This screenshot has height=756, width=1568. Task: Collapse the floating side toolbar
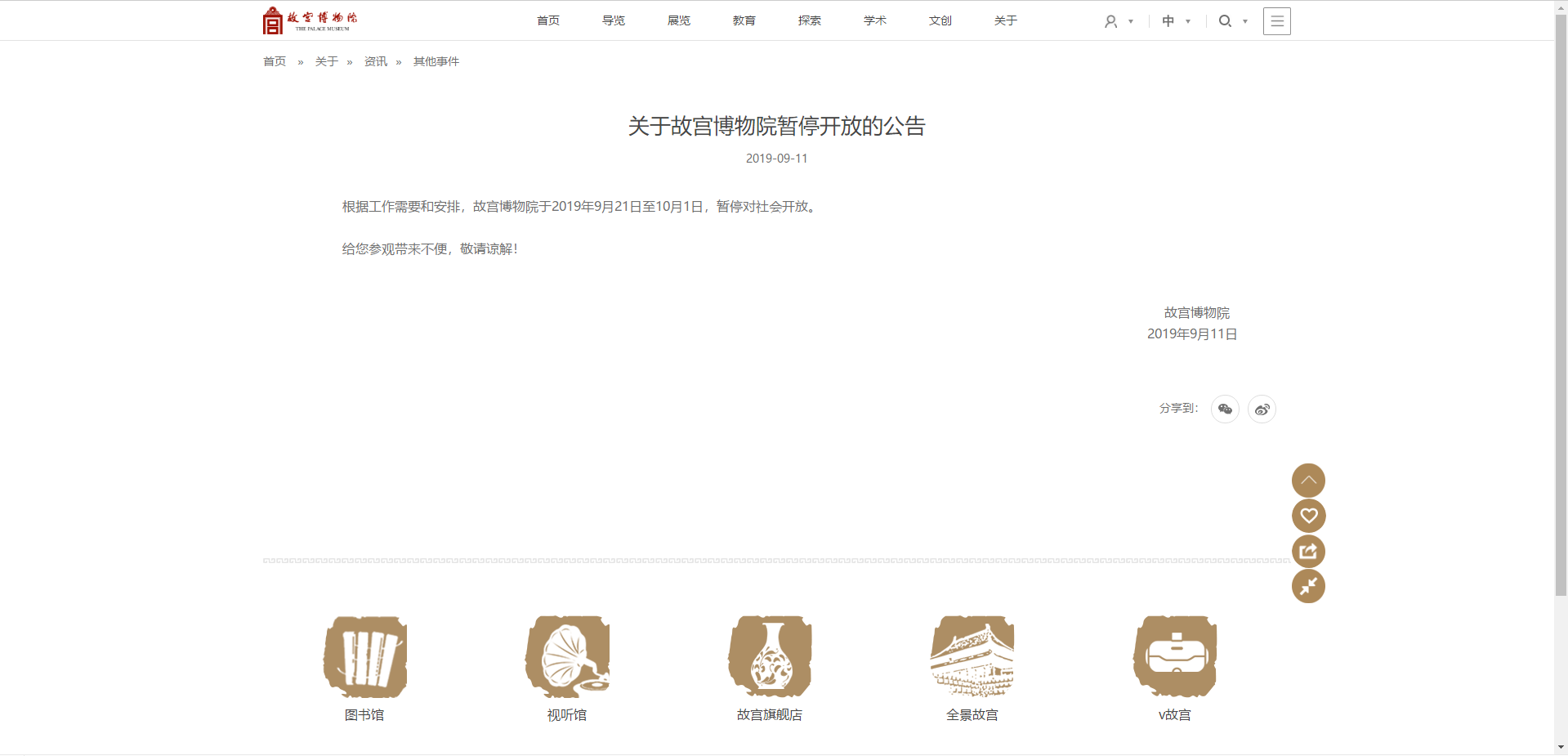pyautogui.click(x=1308, y=587)
